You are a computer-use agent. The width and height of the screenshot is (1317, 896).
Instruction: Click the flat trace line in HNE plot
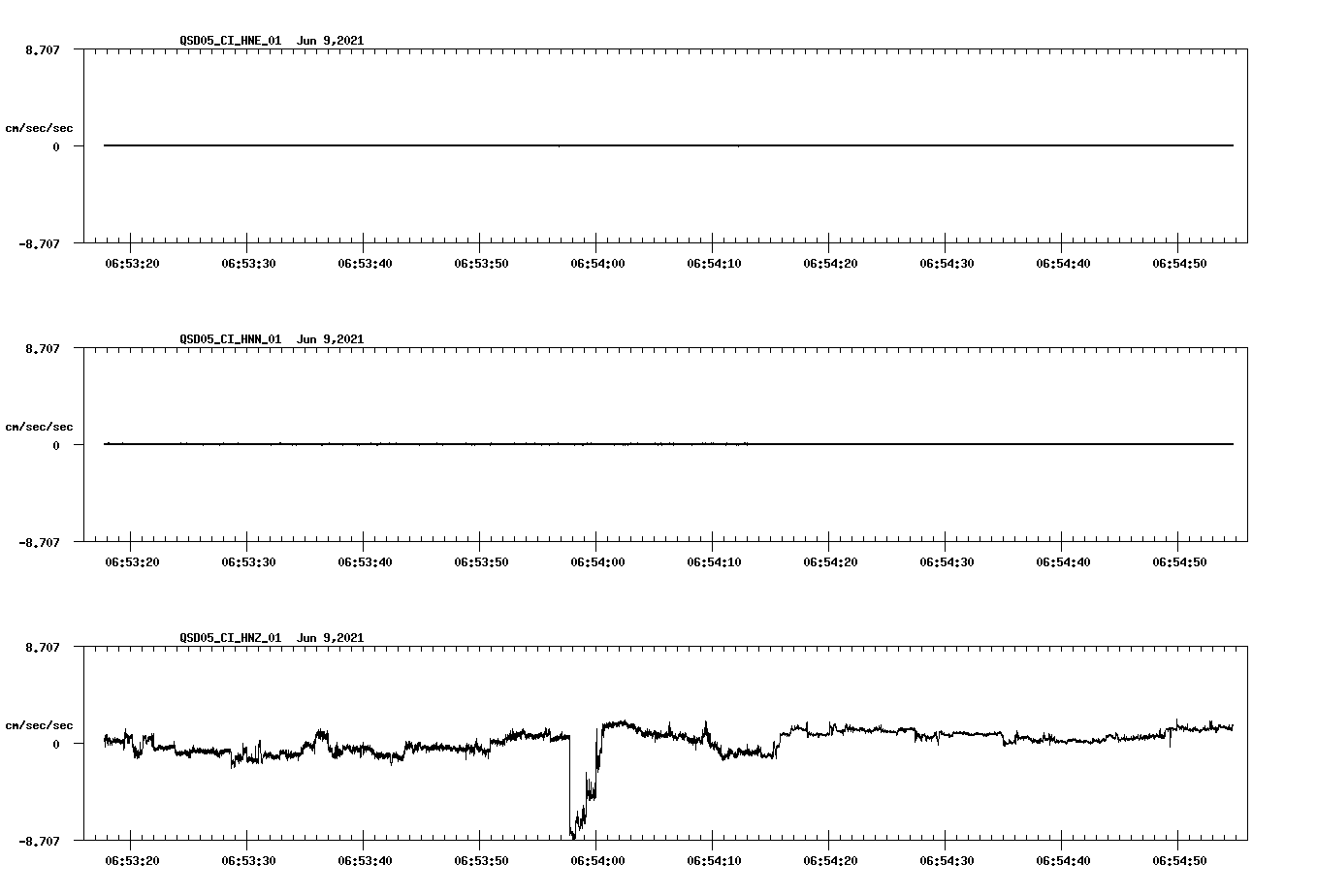[x=669, y=145]
